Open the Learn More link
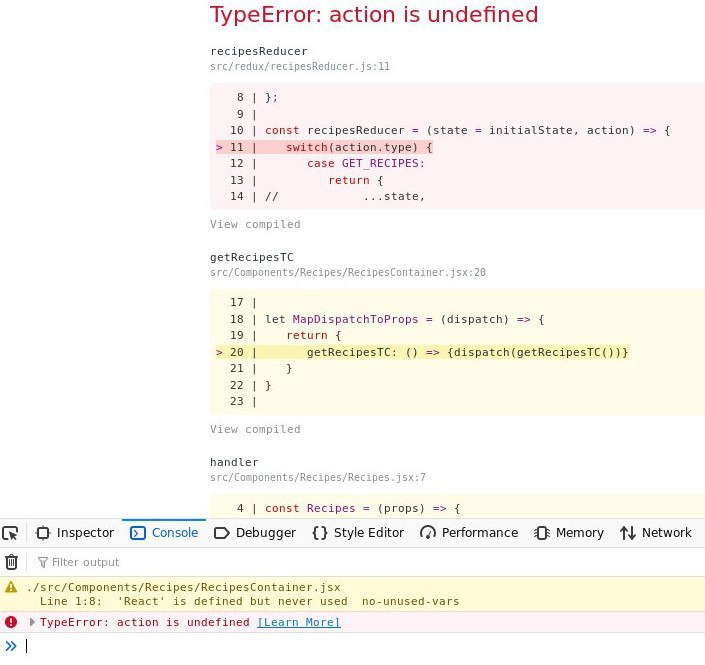 298,623
